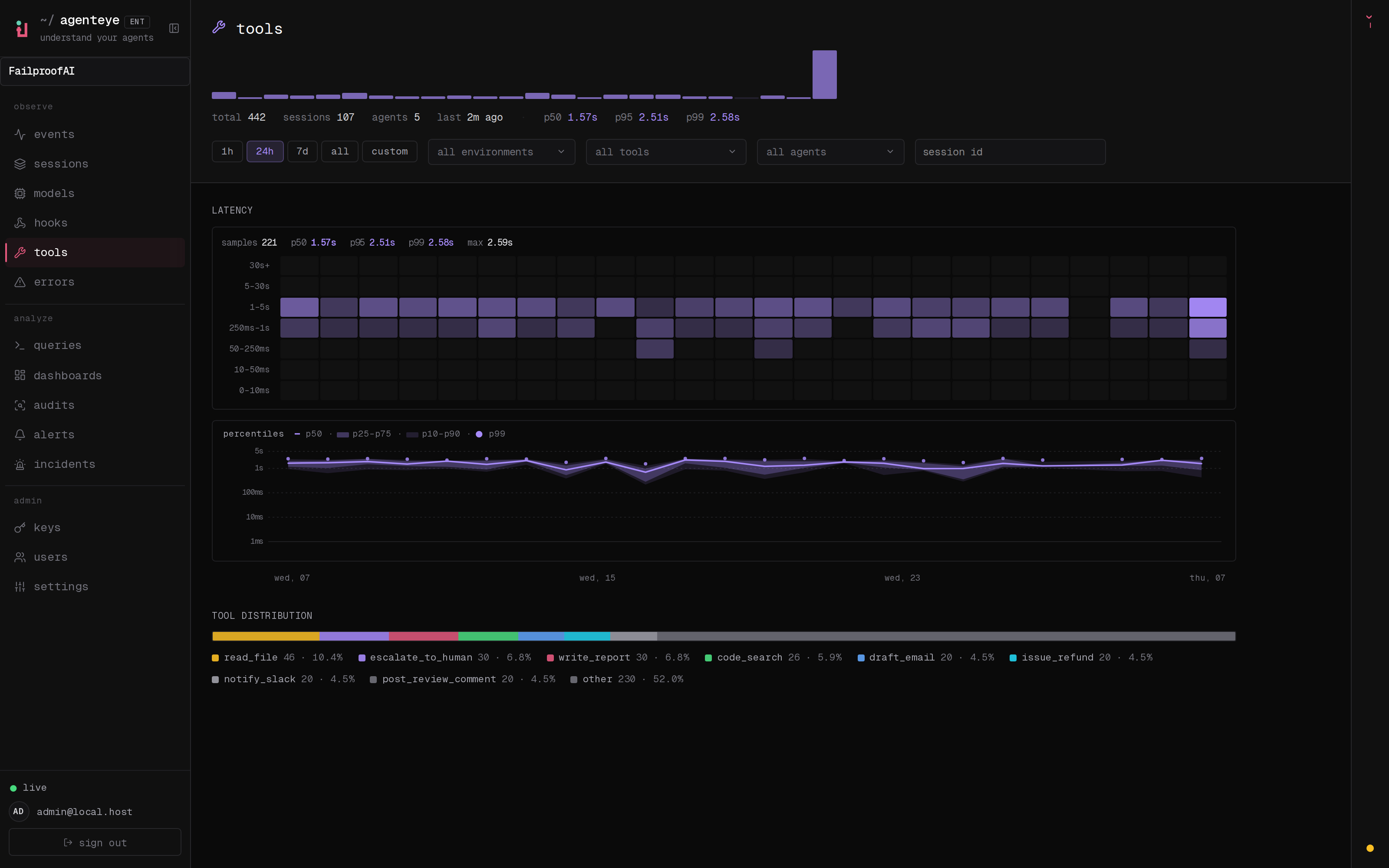Click the hooks webhook icon
1389x868 pixels.
[x=20, y=223]
